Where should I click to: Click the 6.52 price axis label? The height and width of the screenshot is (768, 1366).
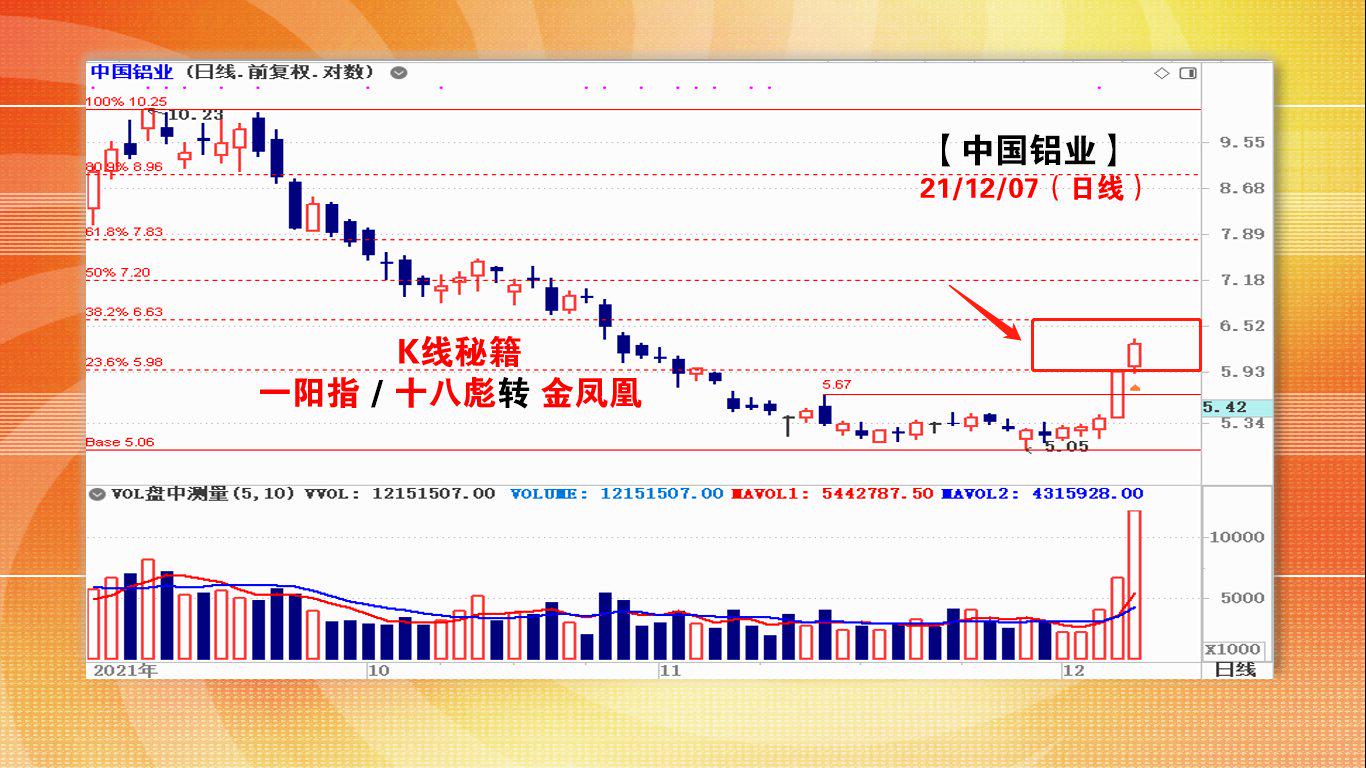[1242, 327]
